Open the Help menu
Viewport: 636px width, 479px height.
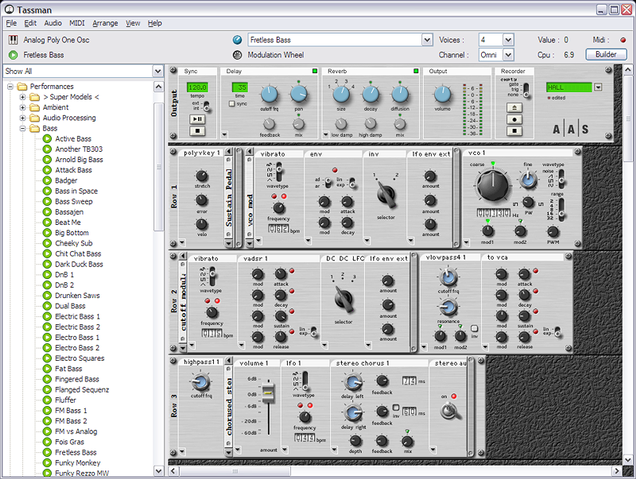(155, 23)
